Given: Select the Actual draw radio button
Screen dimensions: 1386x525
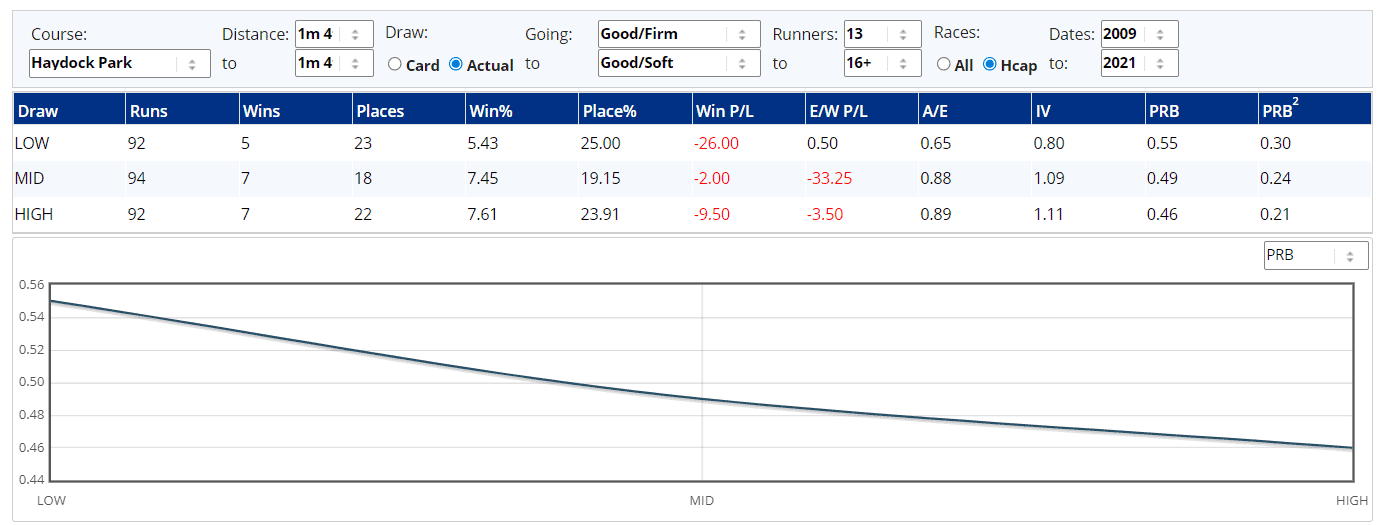Looking at the screenshot, I should coord(456,65).
